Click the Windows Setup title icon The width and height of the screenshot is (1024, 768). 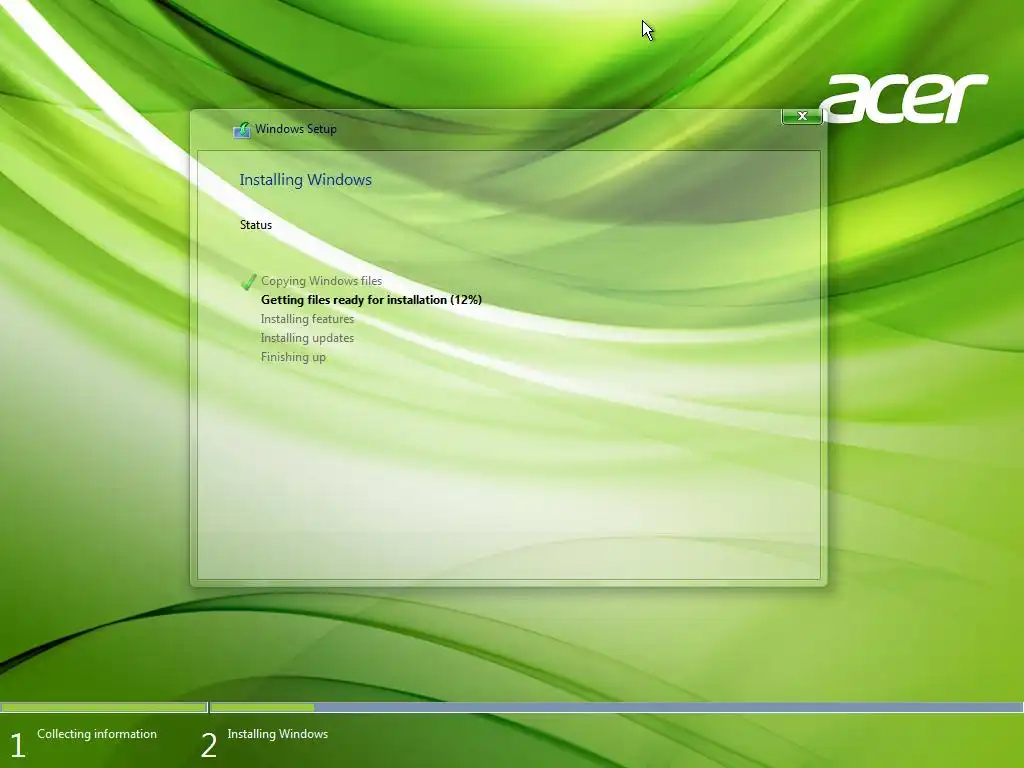242,130
